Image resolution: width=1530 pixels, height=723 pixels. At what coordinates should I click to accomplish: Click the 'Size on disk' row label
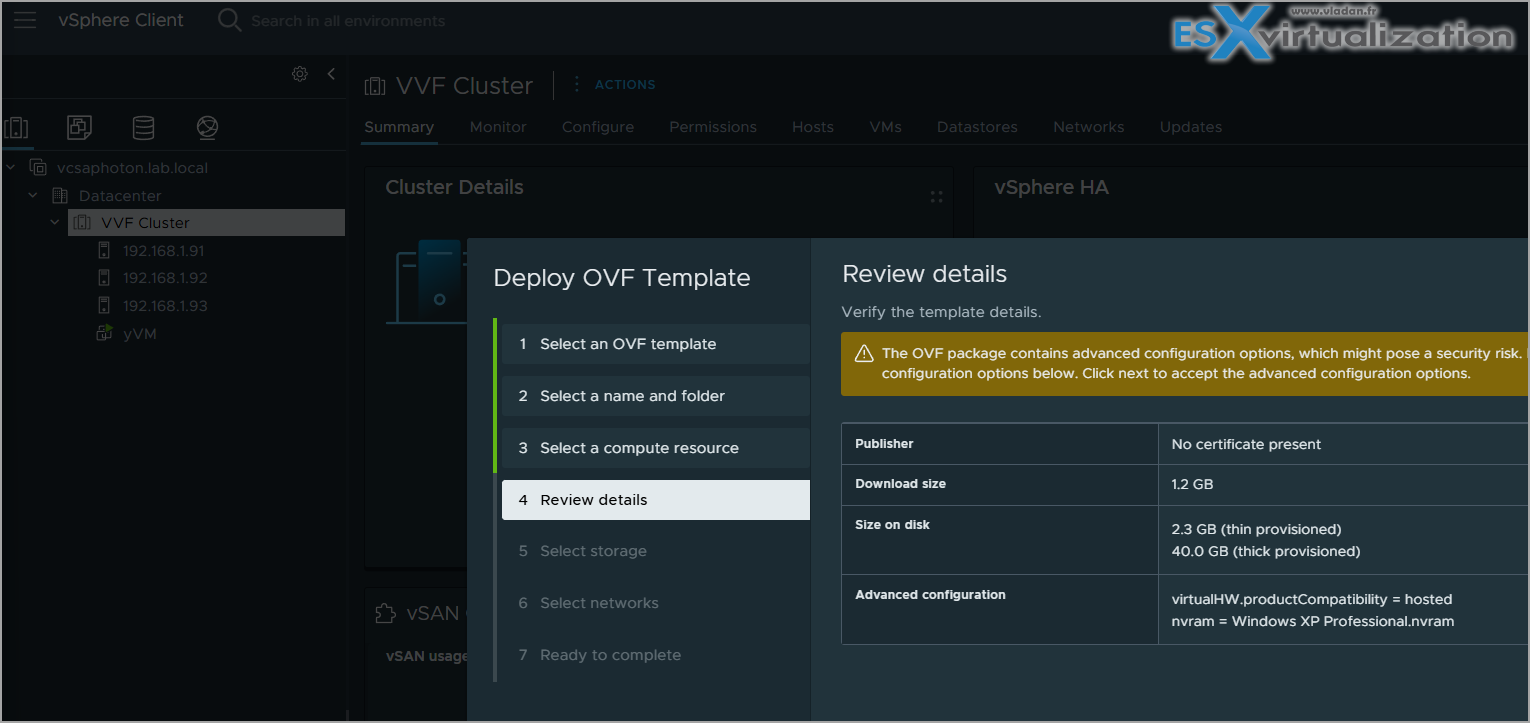point(892,525)
